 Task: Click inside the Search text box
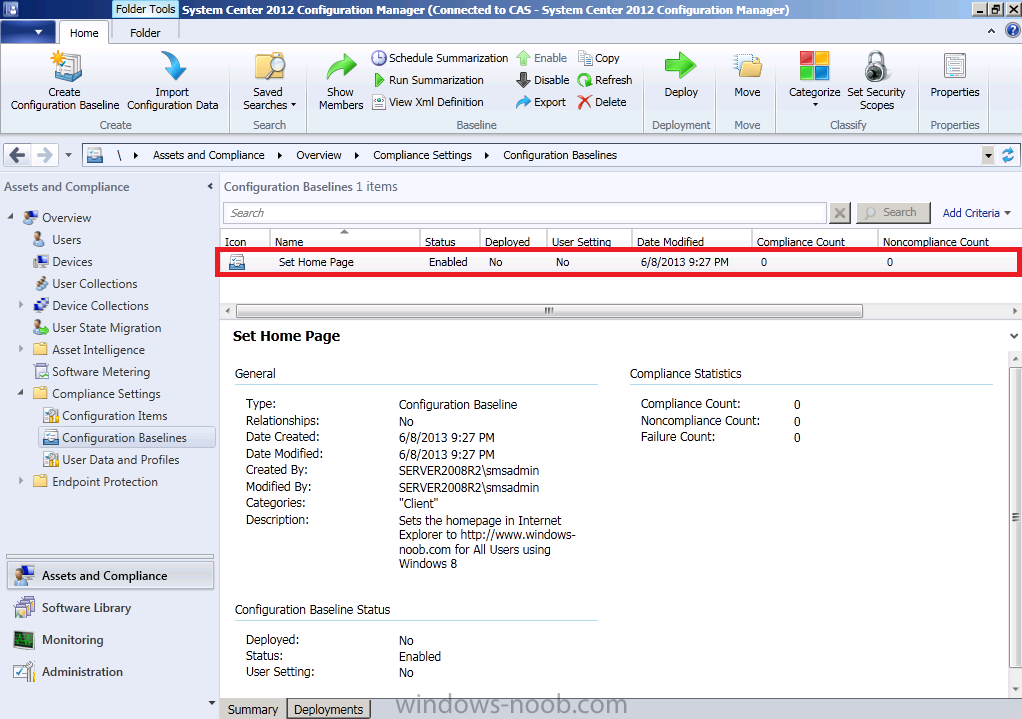[525, 213]
